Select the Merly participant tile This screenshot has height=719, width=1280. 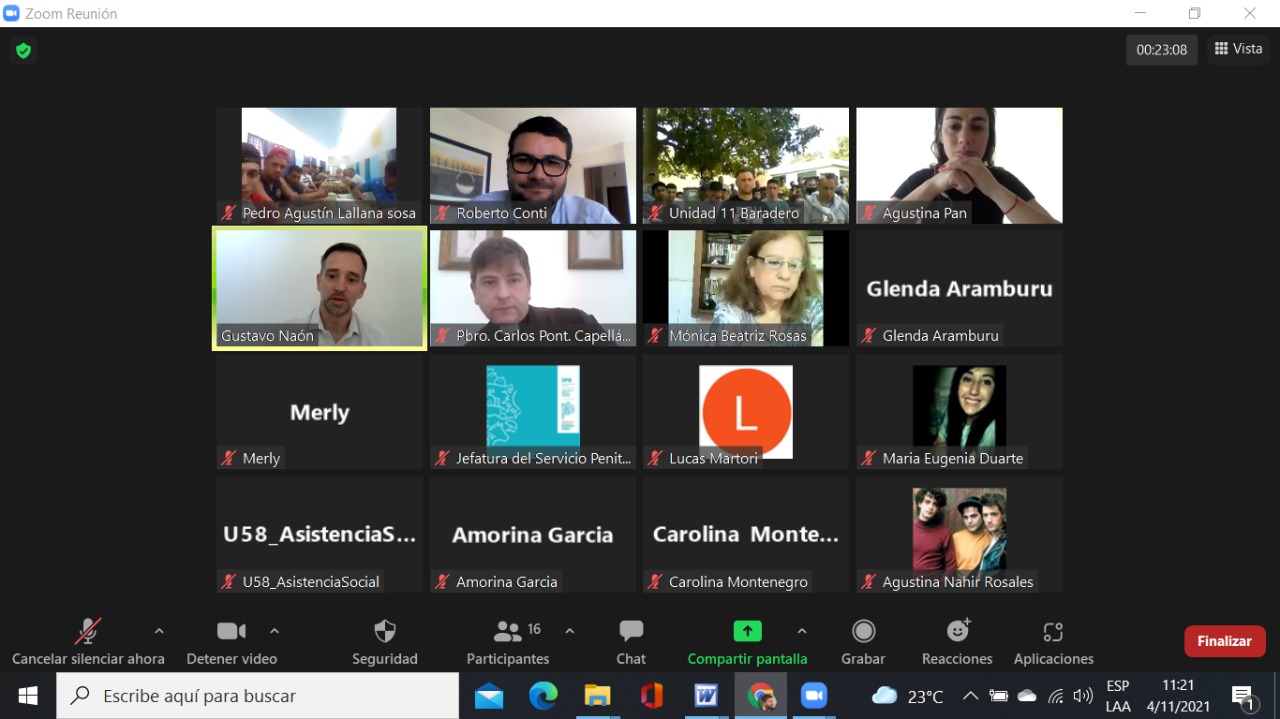[320, 411]
